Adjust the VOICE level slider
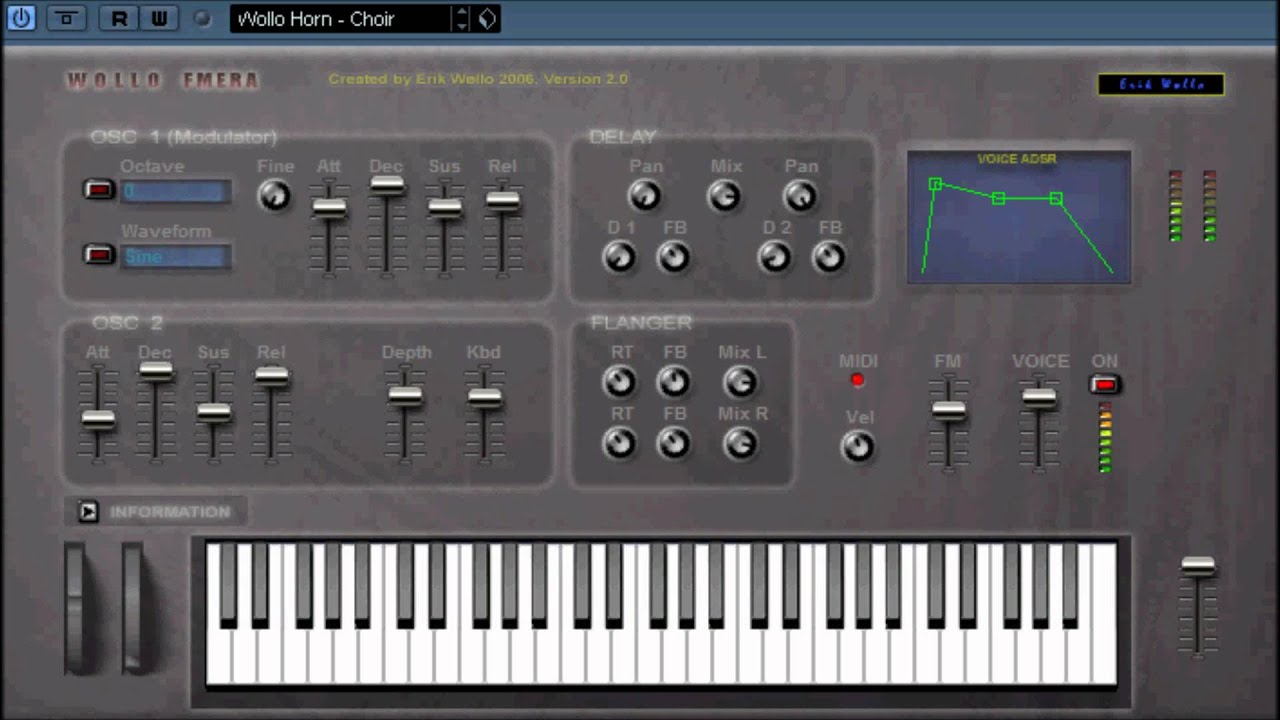 [1039, 397]
